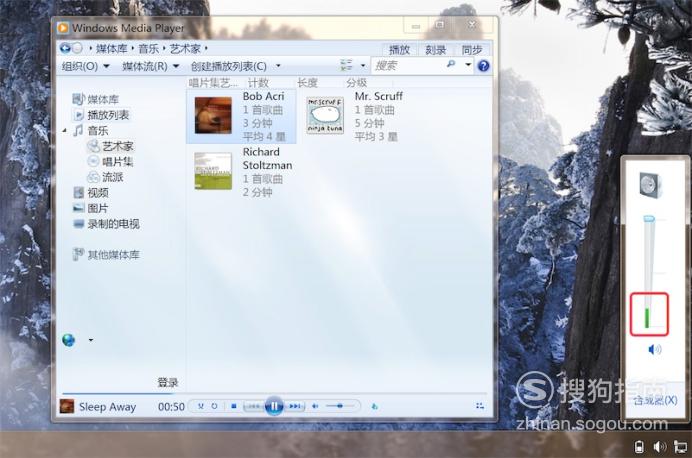The width and height of the screenshot is (692, 458).
Task: Click the player volume slider
Action: click(x=340, y=406)
